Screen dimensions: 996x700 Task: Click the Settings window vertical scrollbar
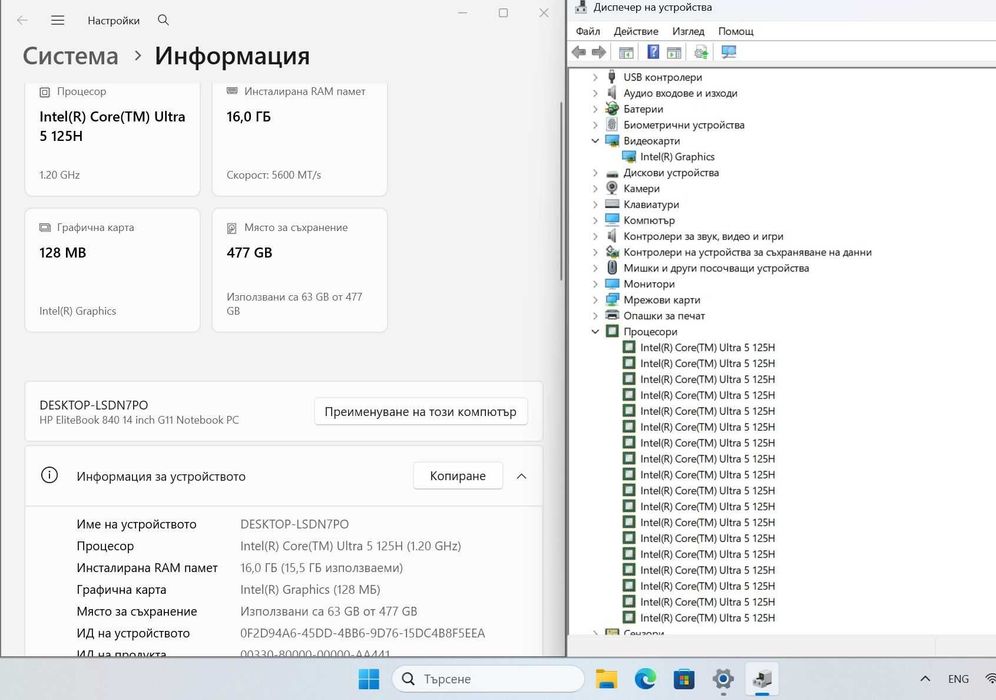(x=561, y=191)
